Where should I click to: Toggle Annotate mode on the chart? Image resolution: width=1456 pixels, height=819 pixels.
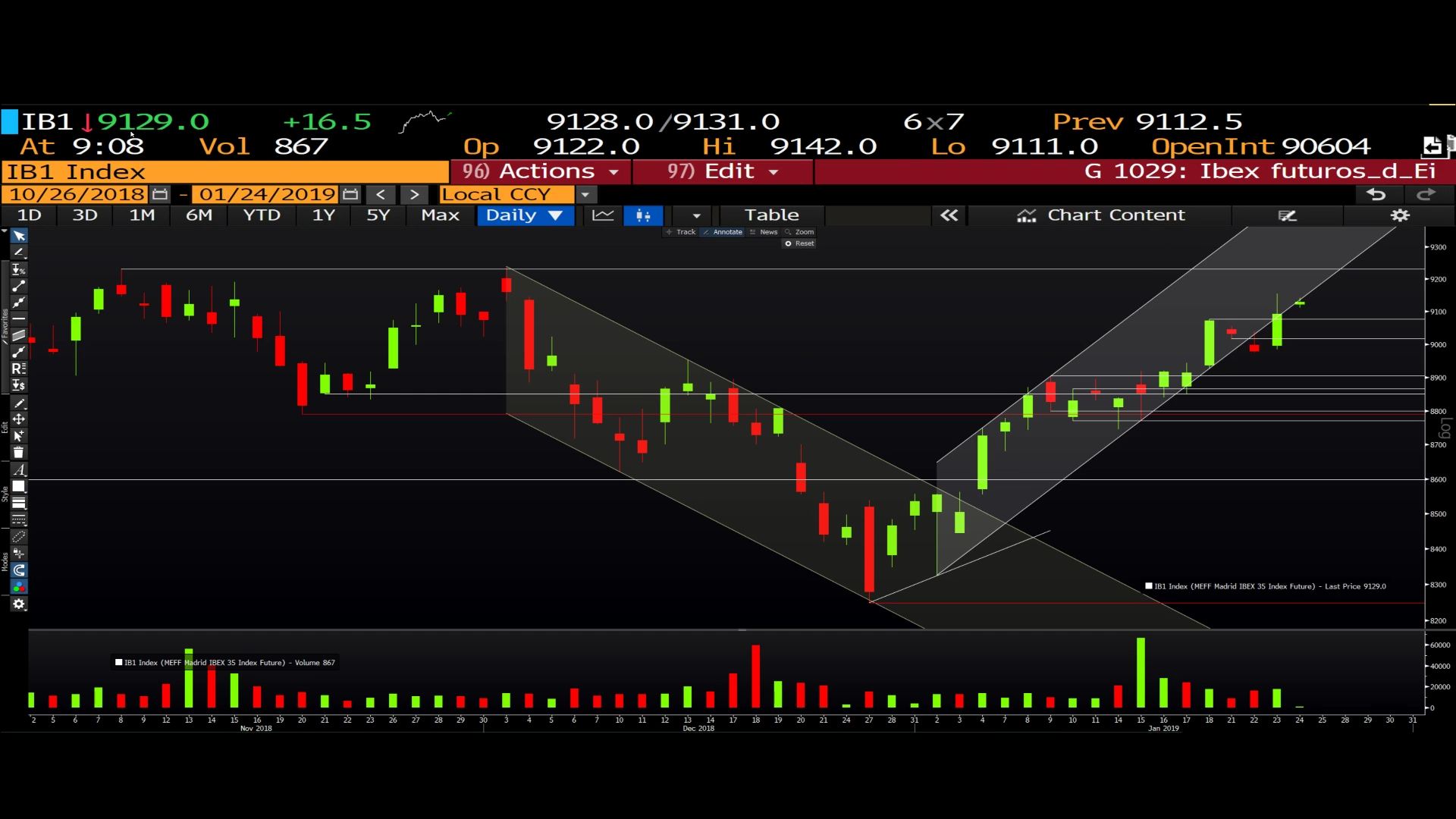(x=723, y=232)
